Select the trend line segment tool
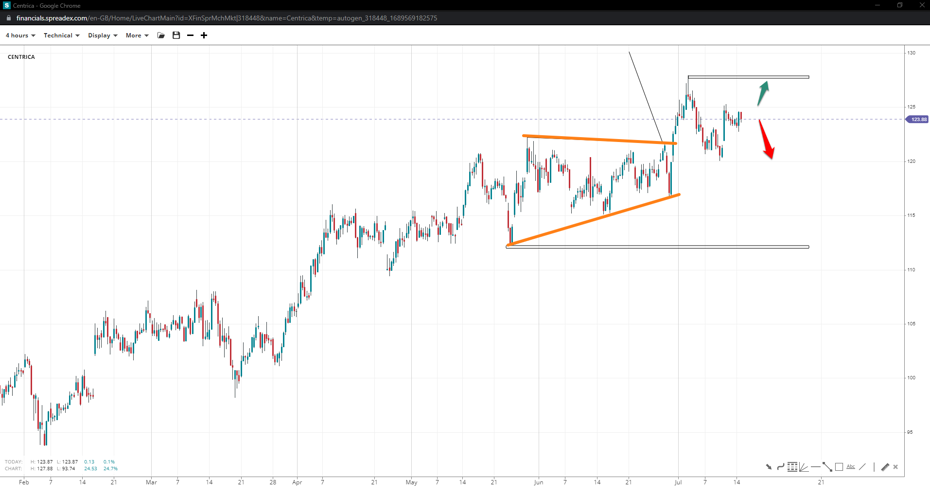Screen dimensions: 930x497 (827, 467)
